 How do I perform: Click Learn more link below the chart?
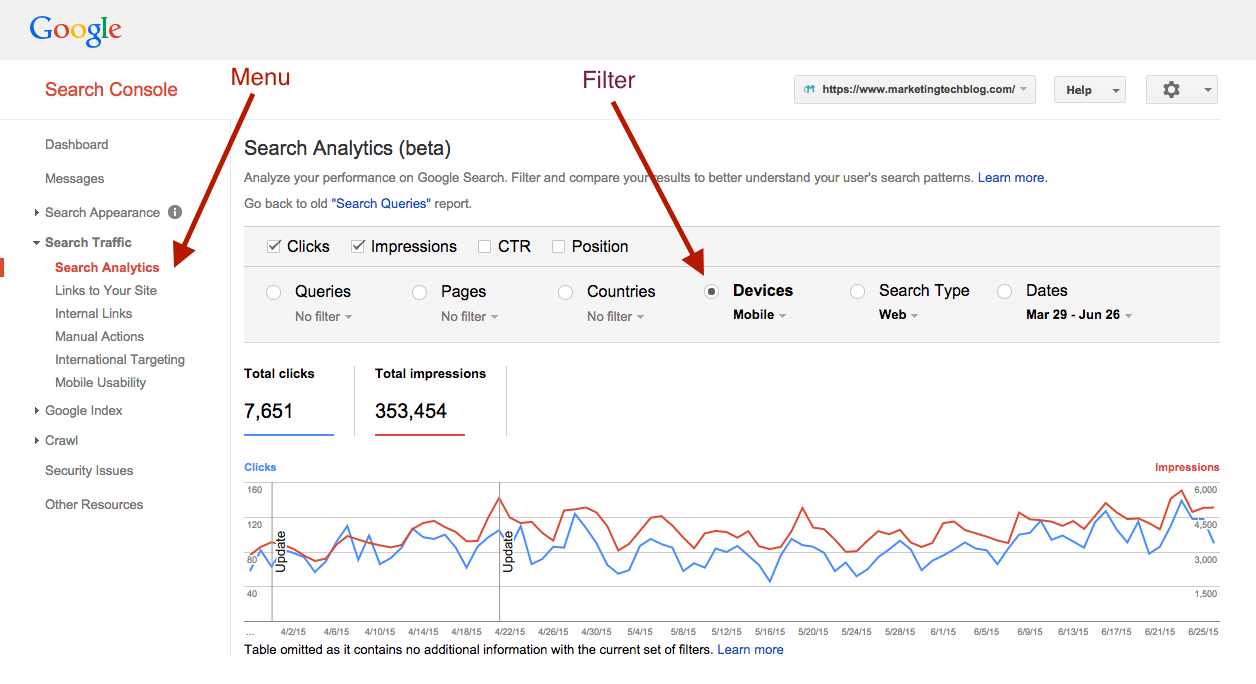coord(750,650)
